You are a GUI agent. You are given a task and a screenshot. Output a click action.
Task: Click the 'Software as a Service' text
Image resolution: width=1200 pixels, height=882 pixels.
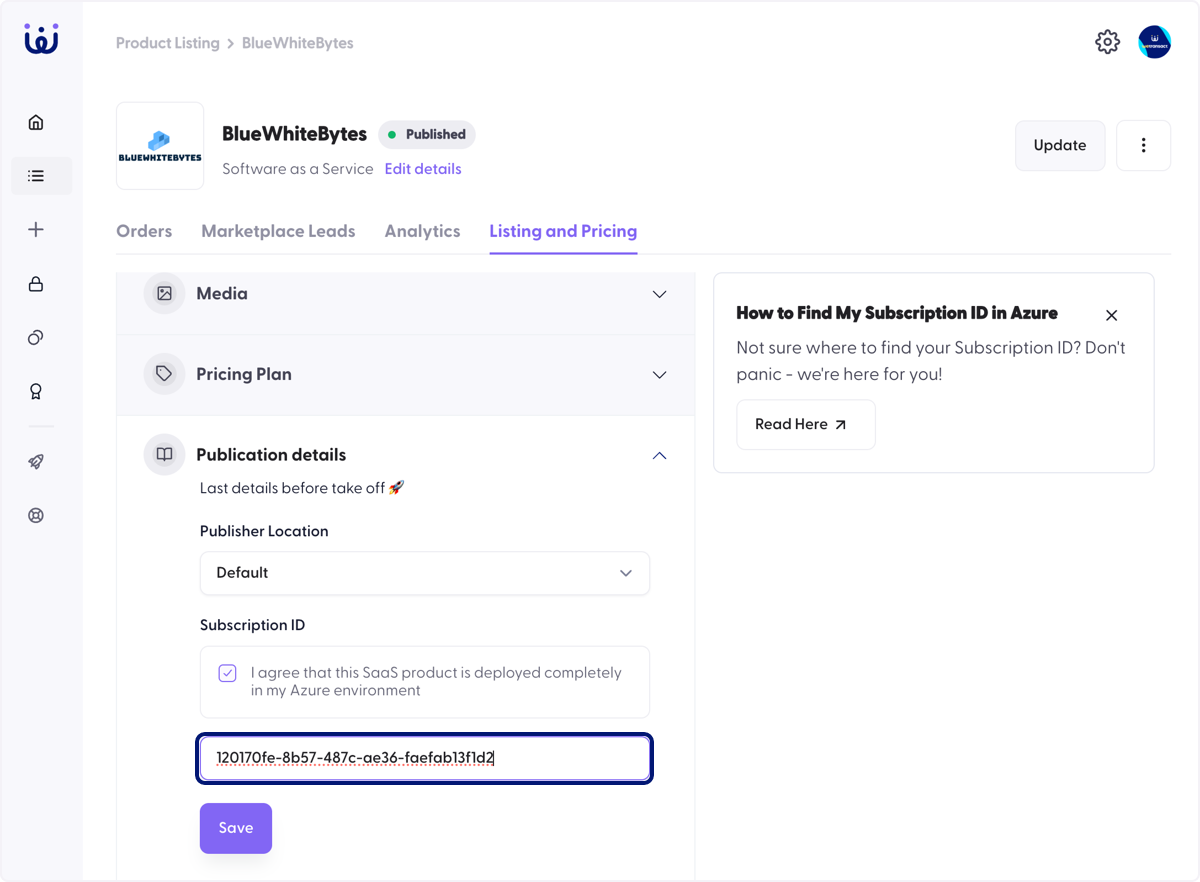click(298, 169)
